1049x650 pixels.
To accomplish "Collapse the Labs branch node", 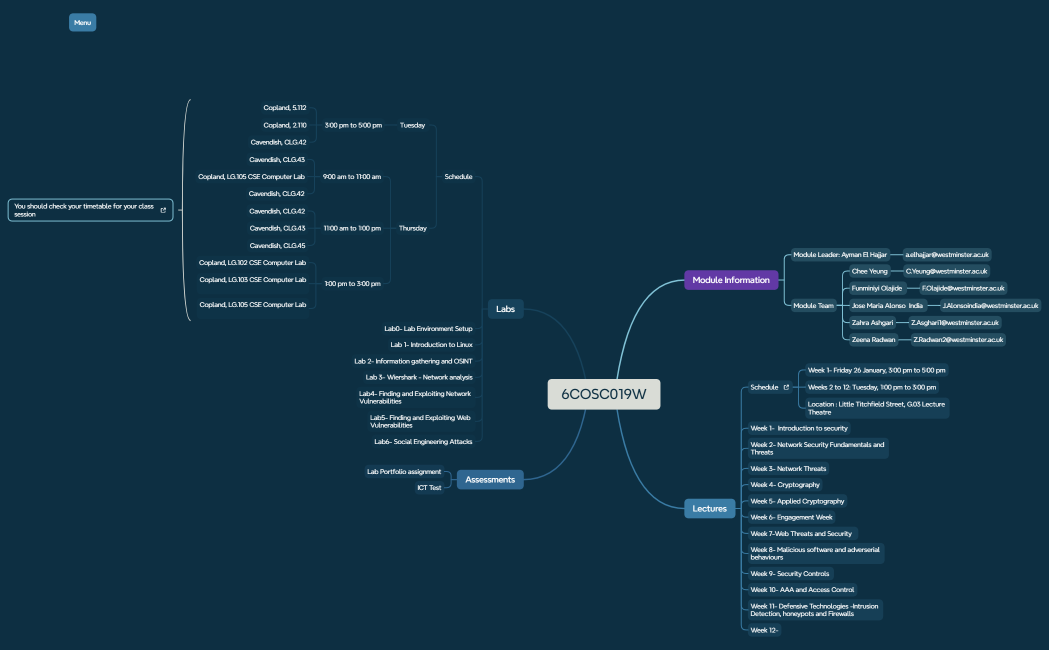I will click(505, 309).
